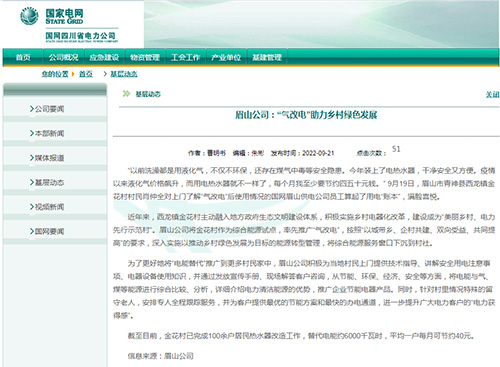
Task: Select 基层动态 in the sidebar
Action: click(x=49, y=182)
